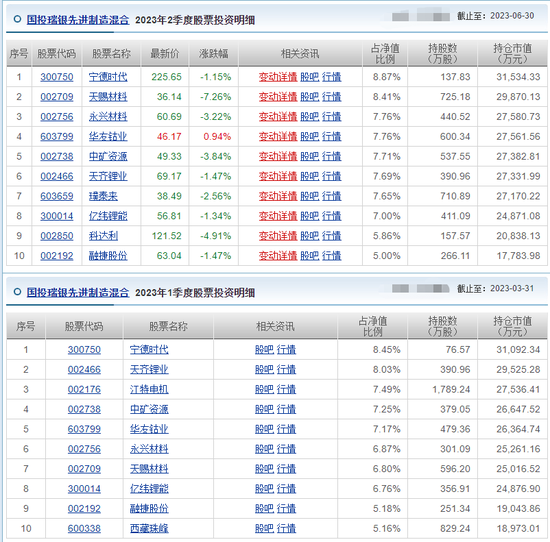Open 股吧 for Q1 宁德时代 row
Screen dimensions: 550x542
pos(264,350)
